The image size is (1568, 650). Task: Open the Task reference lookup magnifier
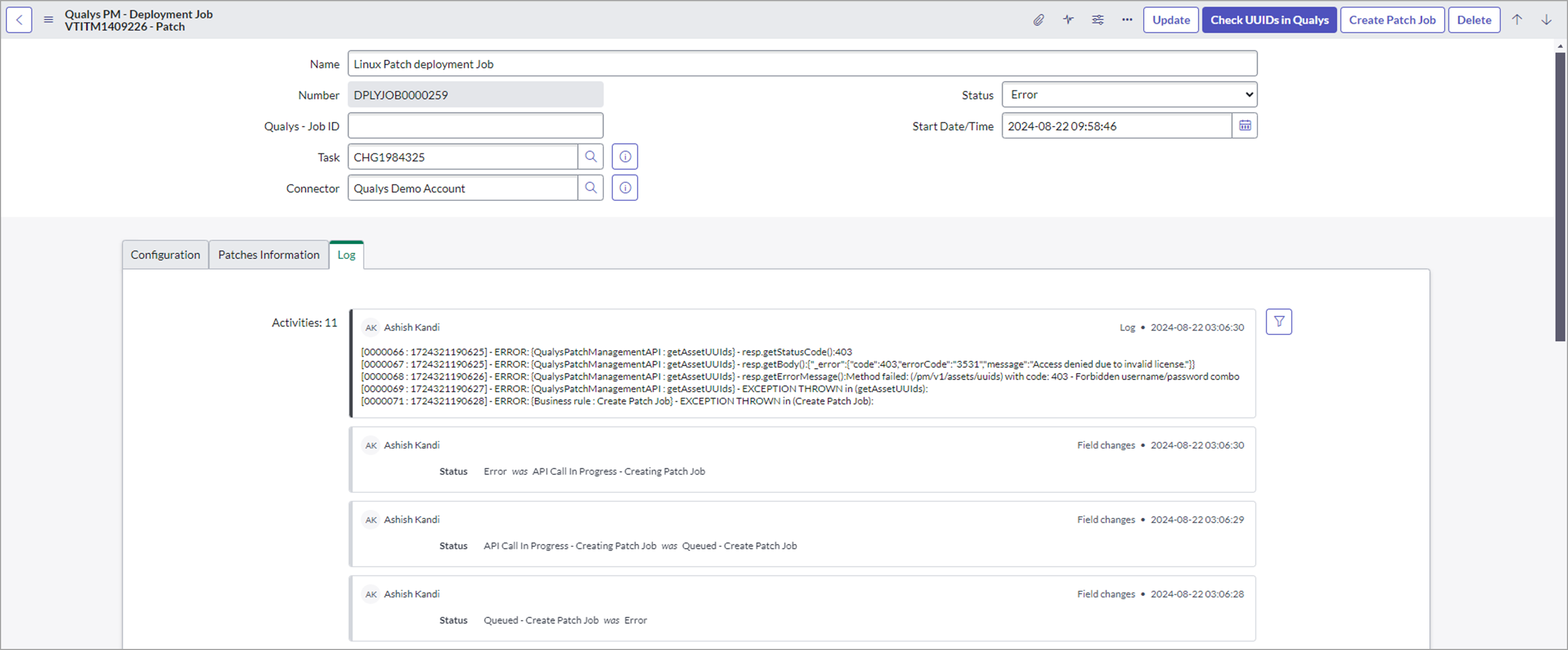pos(590,157)
